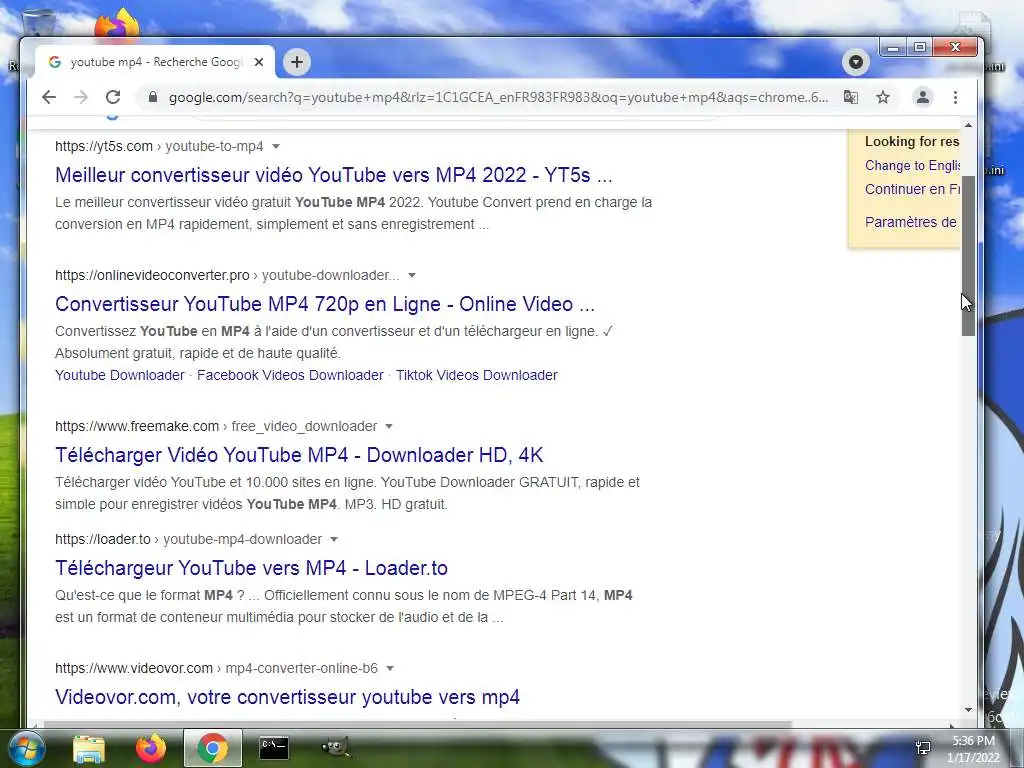Open the Chrome profile avatar

923,97
